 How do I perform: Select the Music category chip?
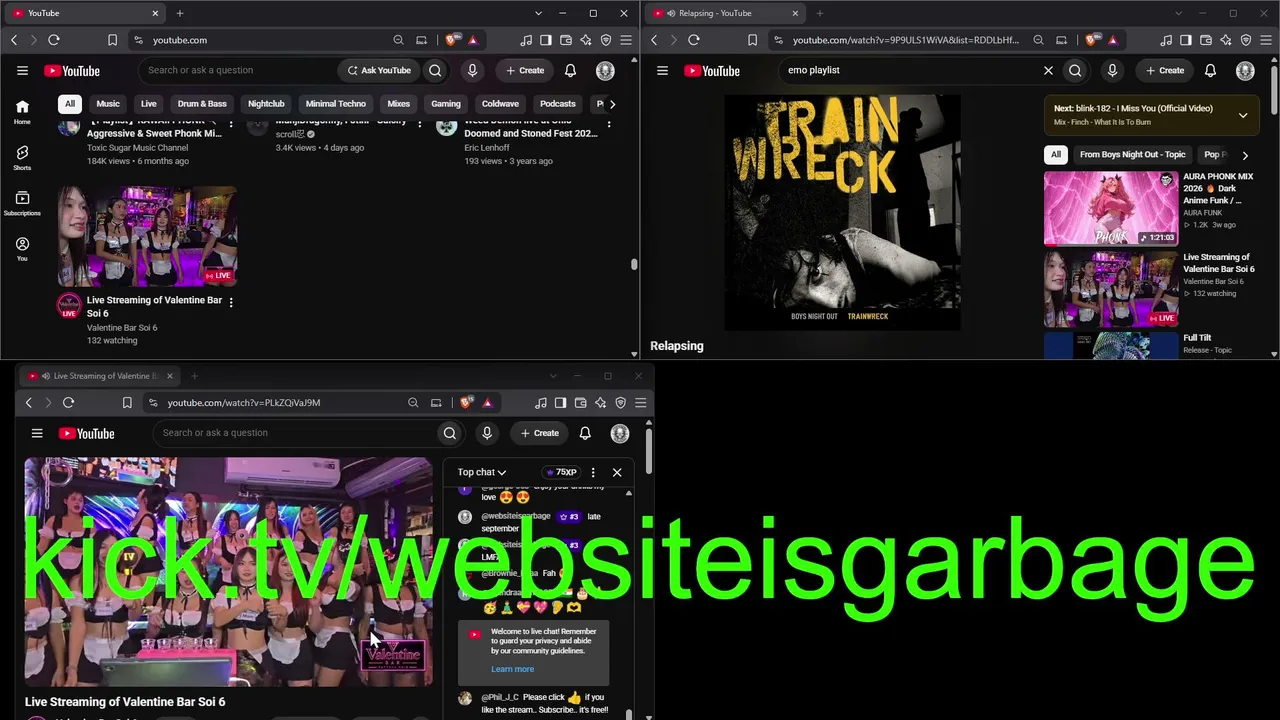coord(108,104)
